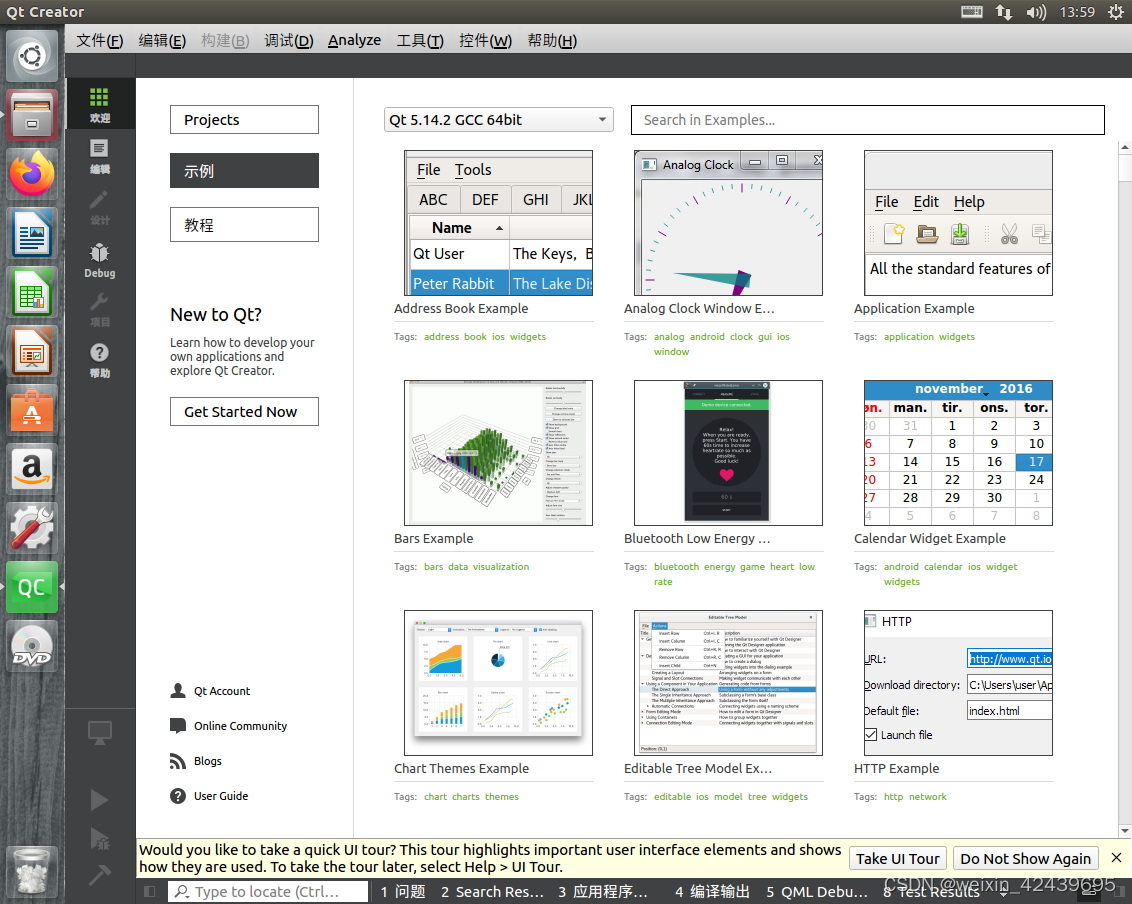Open the HTTP Example thumbnail
The width and height of the screenshot is (1132, 904).
(x=958, y=683)
